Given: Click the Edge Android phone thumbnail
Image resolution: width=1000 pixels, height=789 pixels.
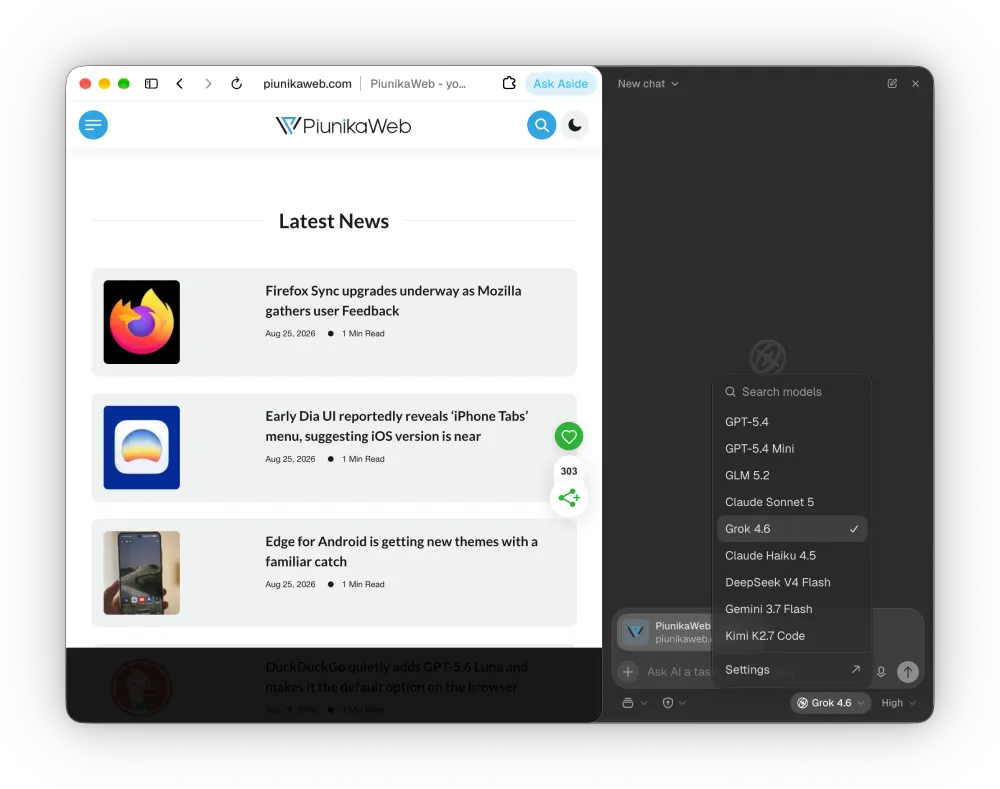Looking at the screenshot, I should point(142,573).
